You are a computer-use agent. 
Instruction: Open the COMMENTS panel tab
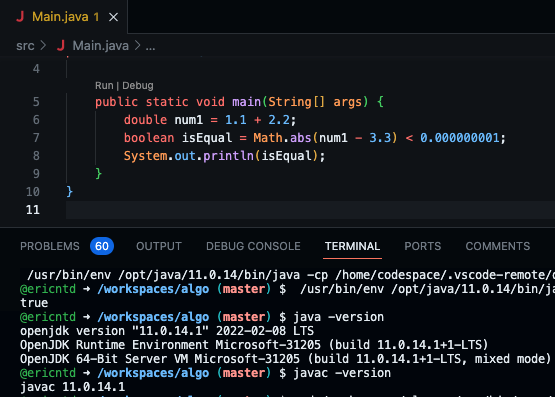point(498,246)
